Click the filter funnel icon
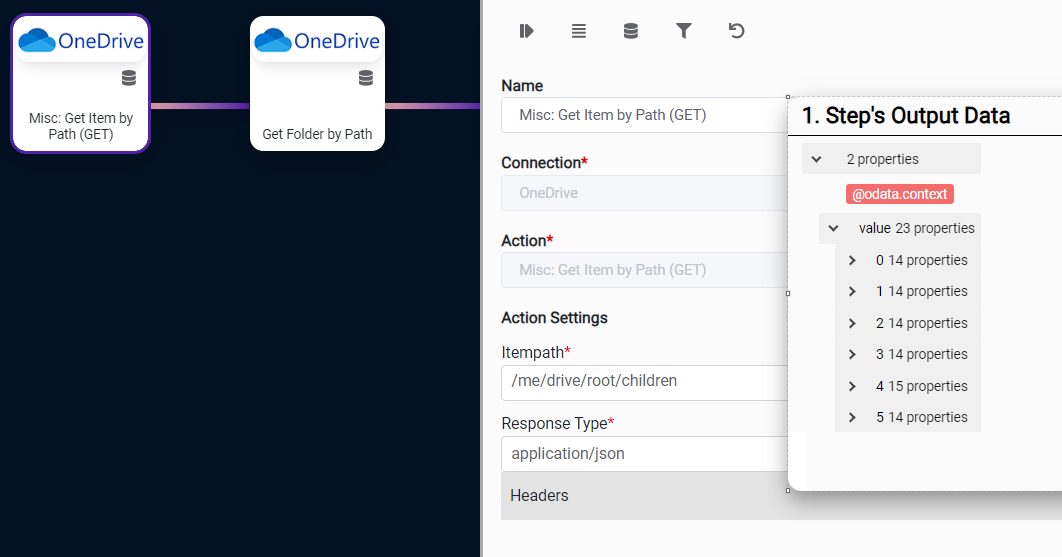 [684, 31]
